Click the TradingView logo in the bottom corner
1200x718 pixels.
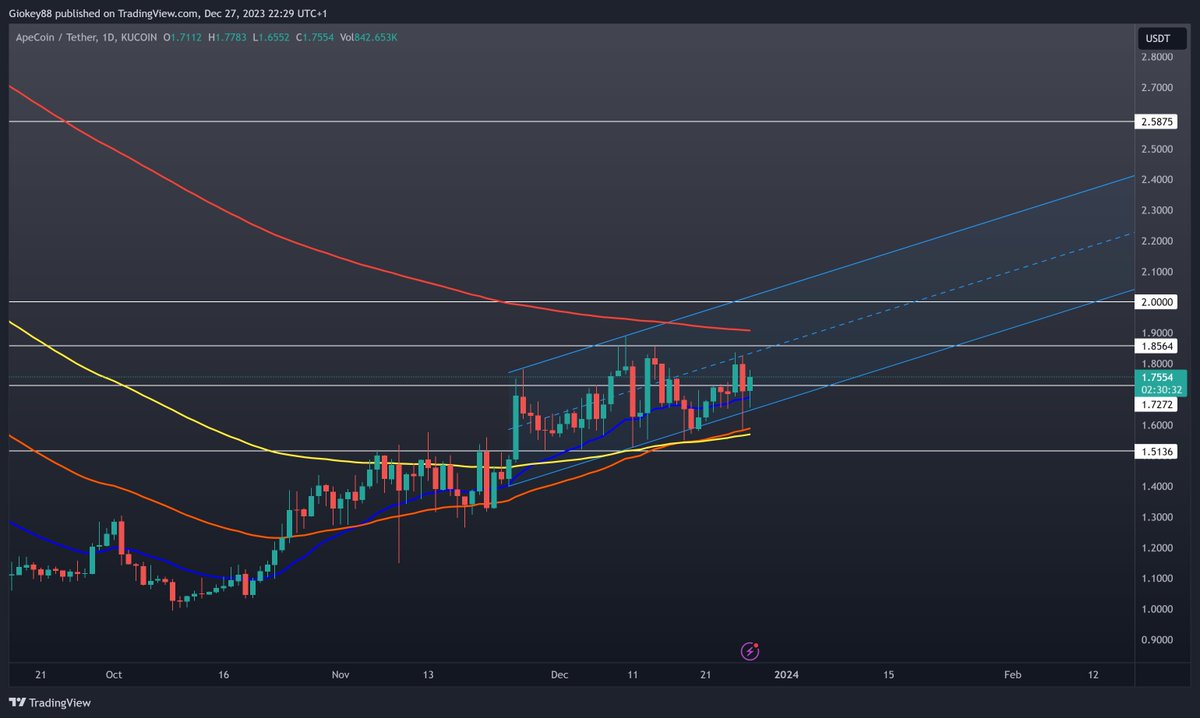17,703
